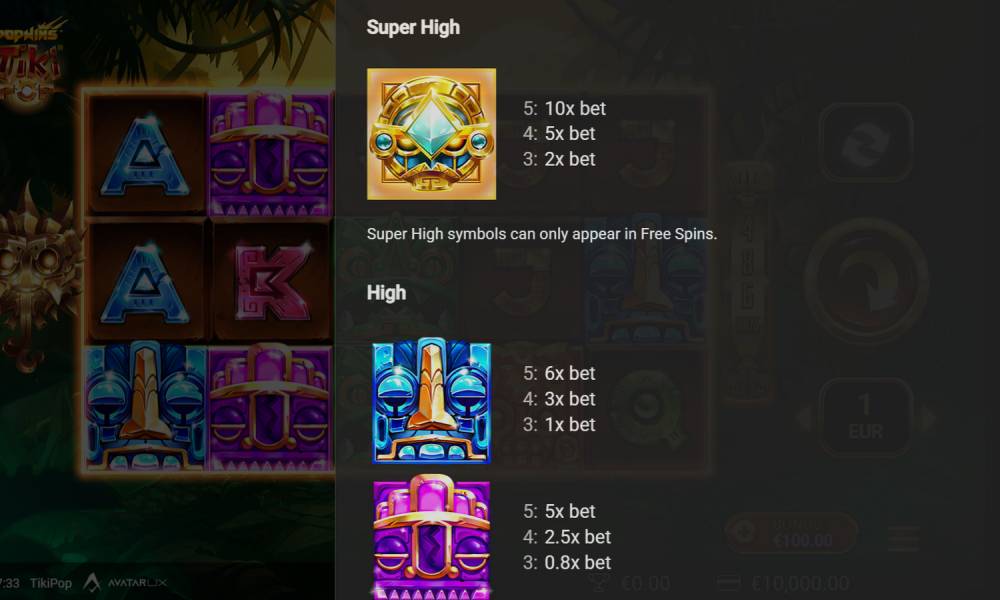1000x600 pixels.
Task: Click the top blue A reel symbol
Action: [145, 155]
